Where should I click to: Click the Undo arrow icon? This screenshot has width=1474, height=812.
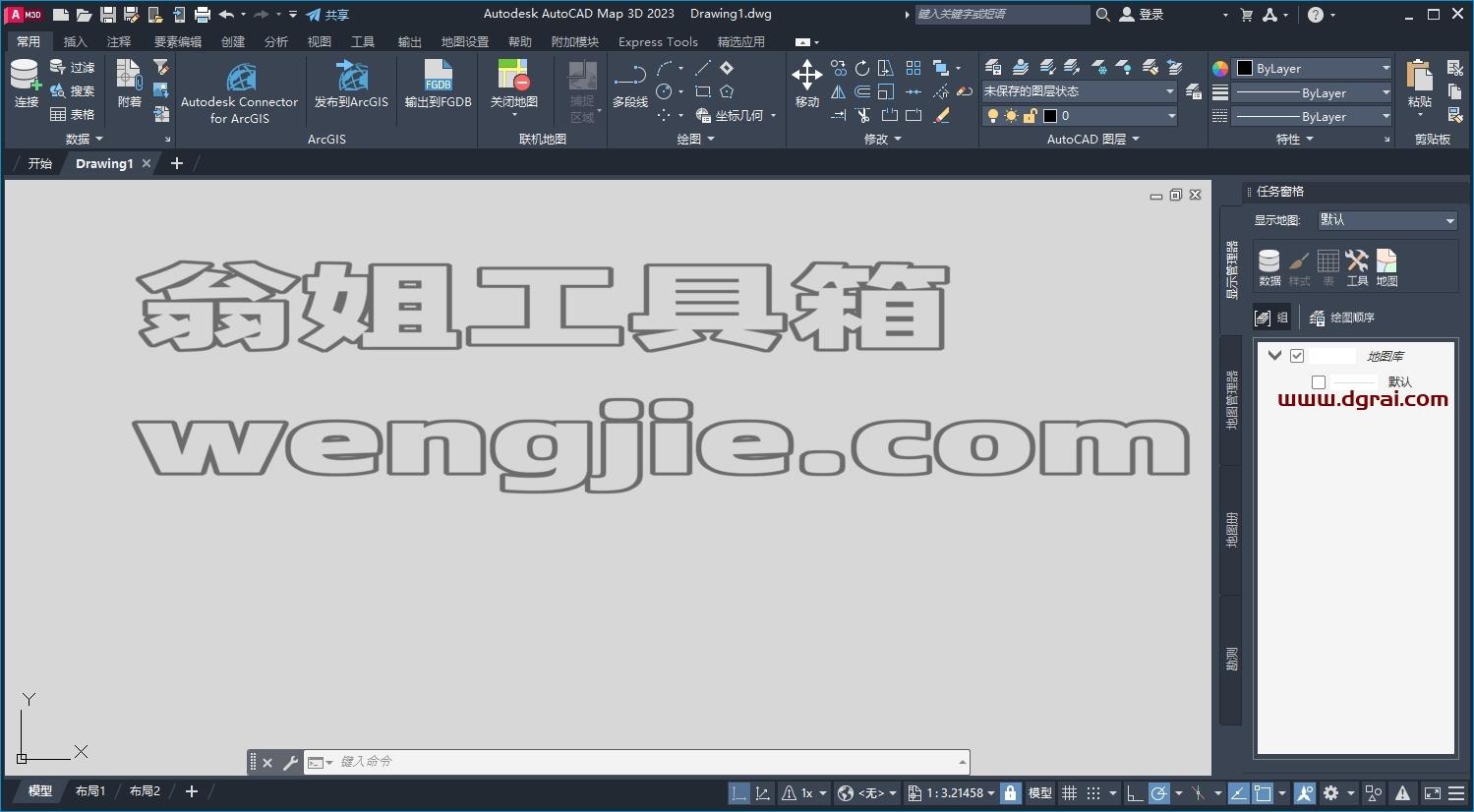pos(226,15)
